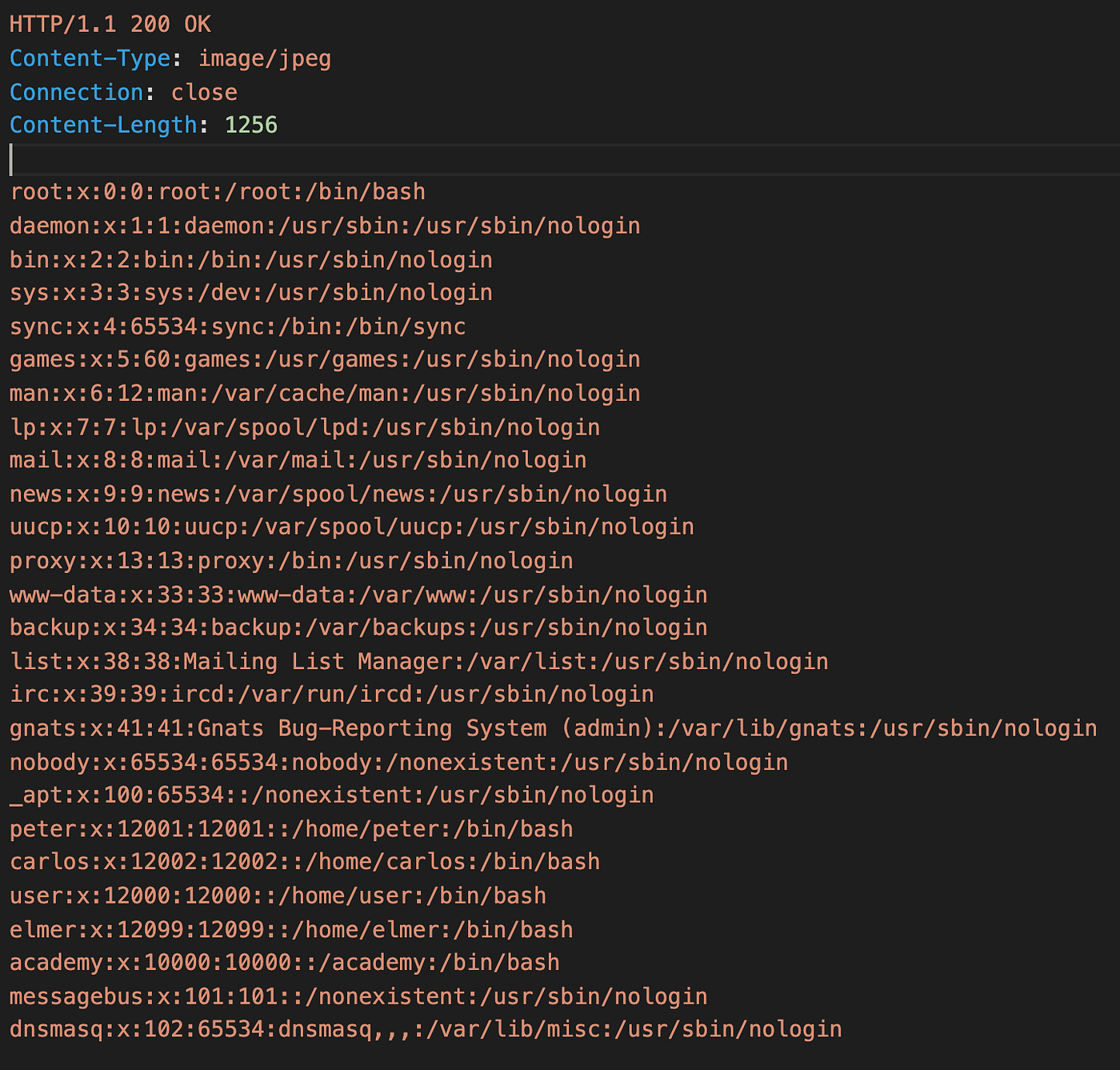Click the user:x:12000 line
This screenshot has width=1120, height=1070.
point(278,896)
